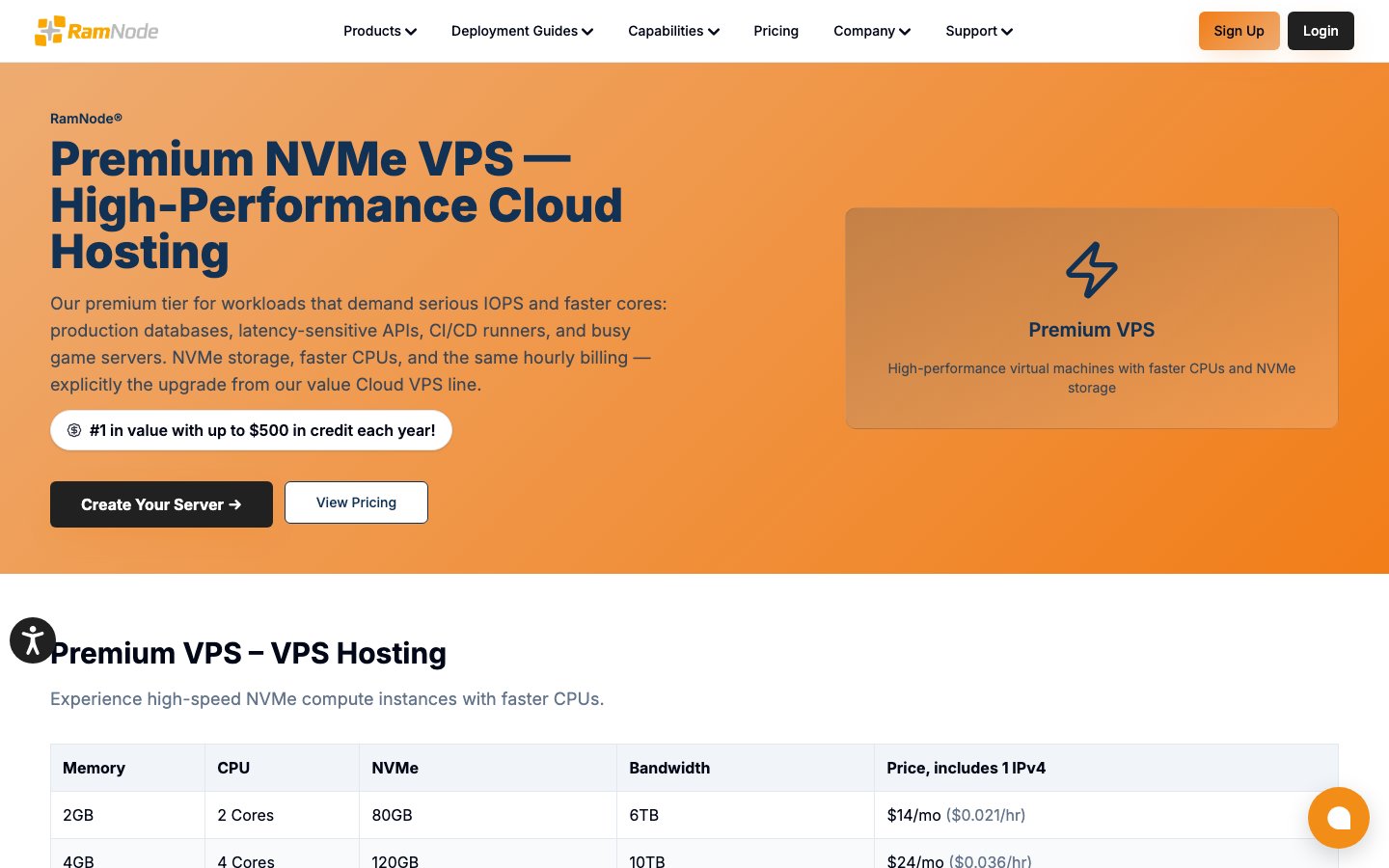The height and width of the screenshot is (868, 1389).
Task: Click the Premium NVMe VPS headline
Action: point(337,205)
